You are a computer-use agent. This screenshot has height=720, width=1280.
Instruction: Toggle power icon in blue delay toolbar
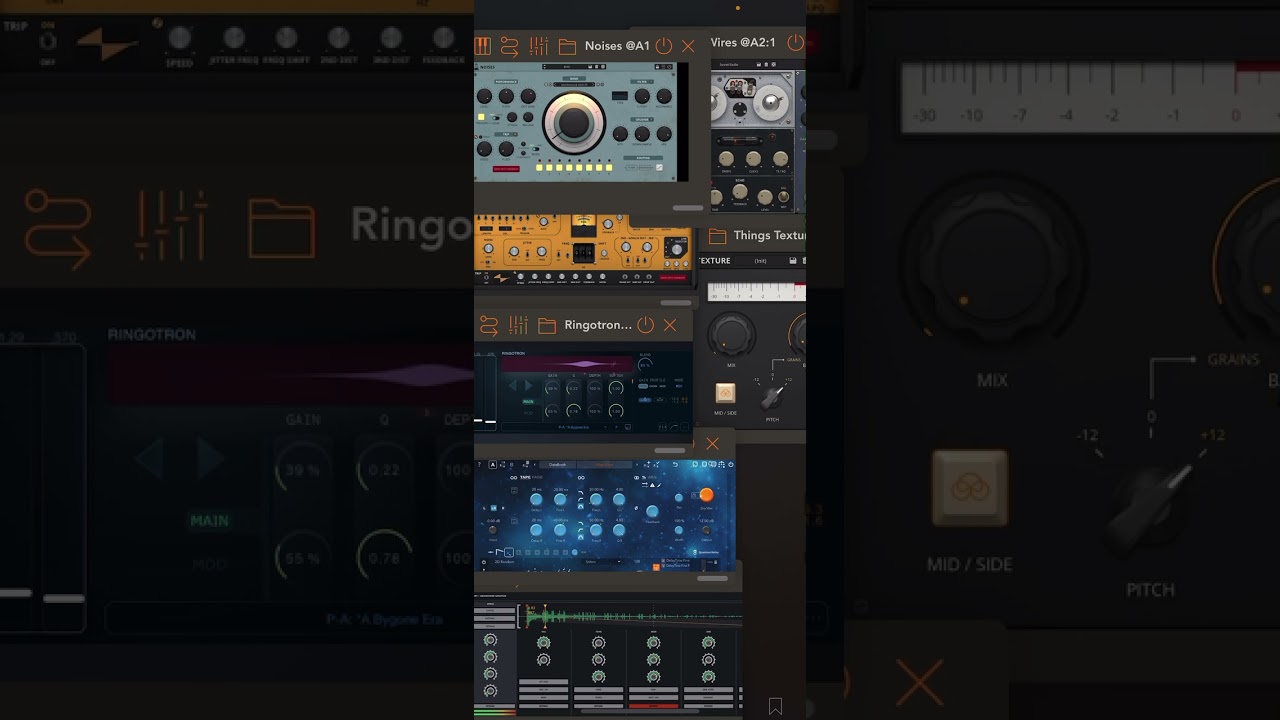pyautogui.click(x=730, y=464)
